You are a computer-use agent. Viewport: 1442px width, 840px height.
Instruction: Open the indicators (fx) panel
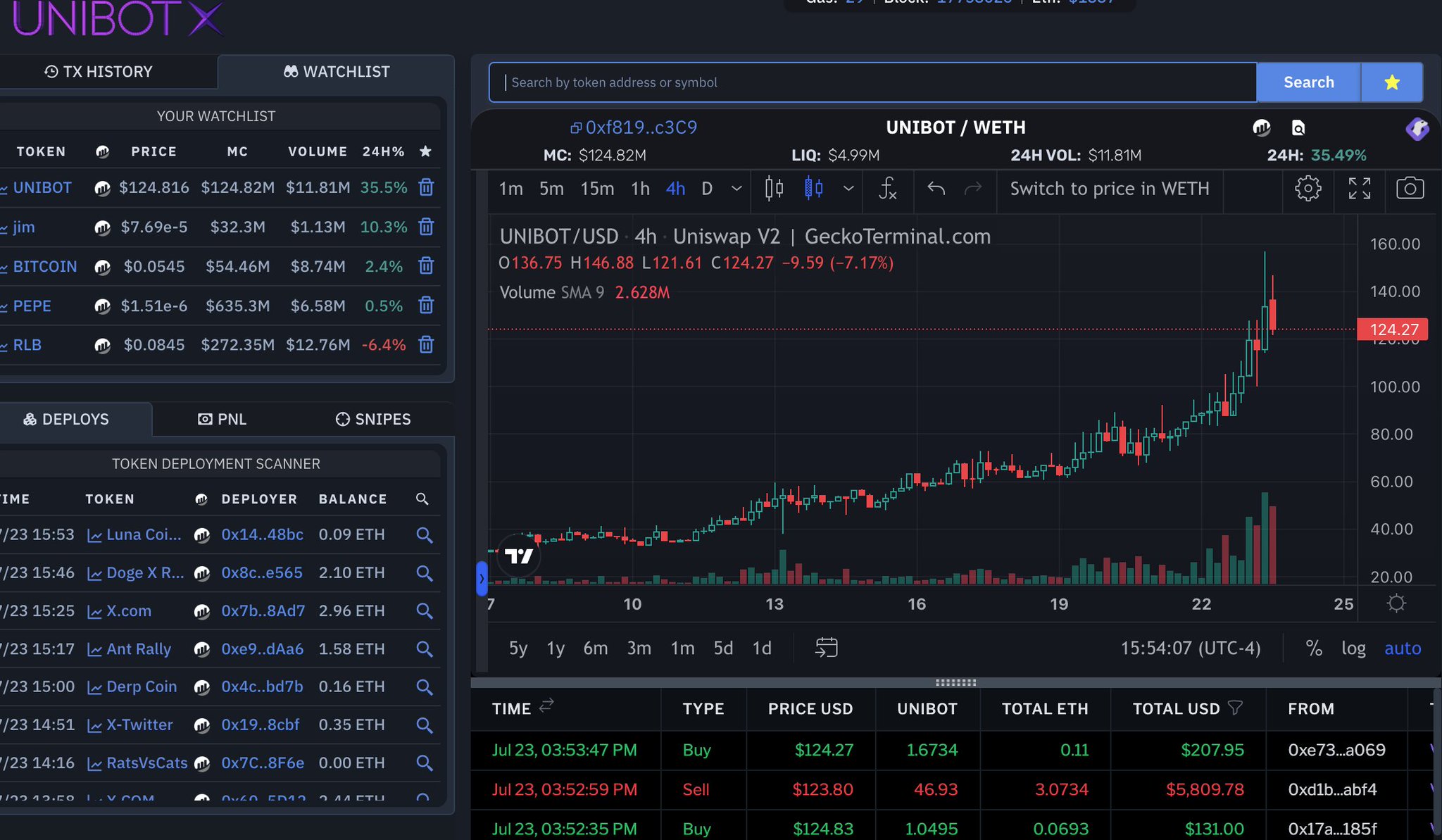(887, 189)
